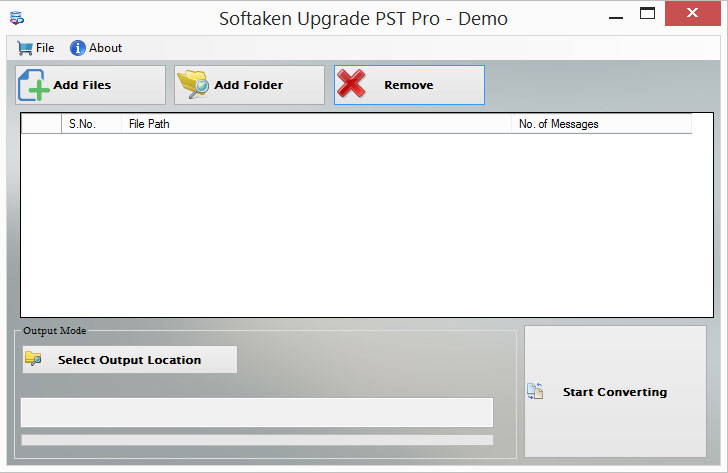The width and height of the screenshot is (728, 473).
Task: Maximize the Softaken window
Action: [647, 14]
